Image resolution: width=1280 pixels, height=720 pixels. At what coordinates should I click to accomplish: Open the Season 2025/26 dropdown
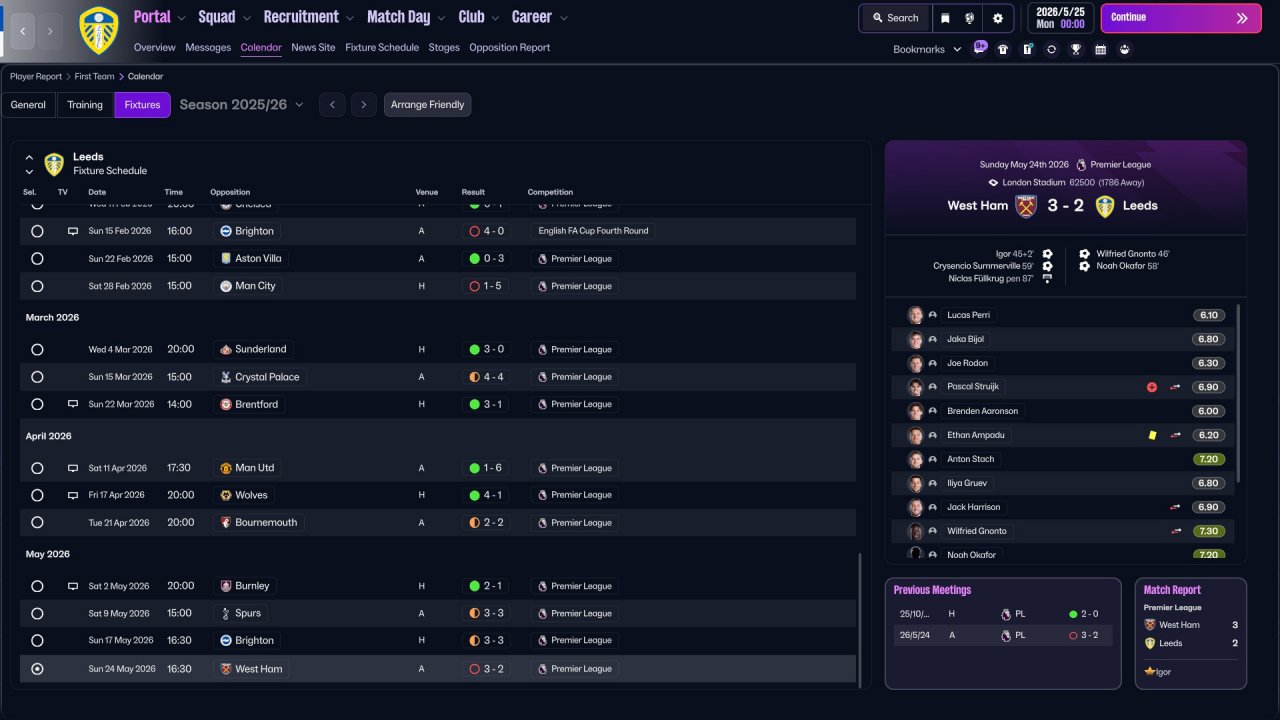241,104
